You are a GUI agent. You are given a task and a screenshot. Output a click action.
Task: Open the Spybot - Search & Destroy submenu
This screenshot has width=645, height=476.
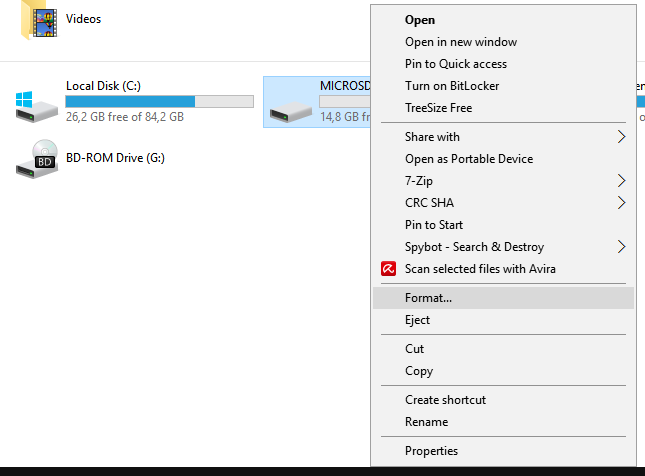tap(474, 247)
